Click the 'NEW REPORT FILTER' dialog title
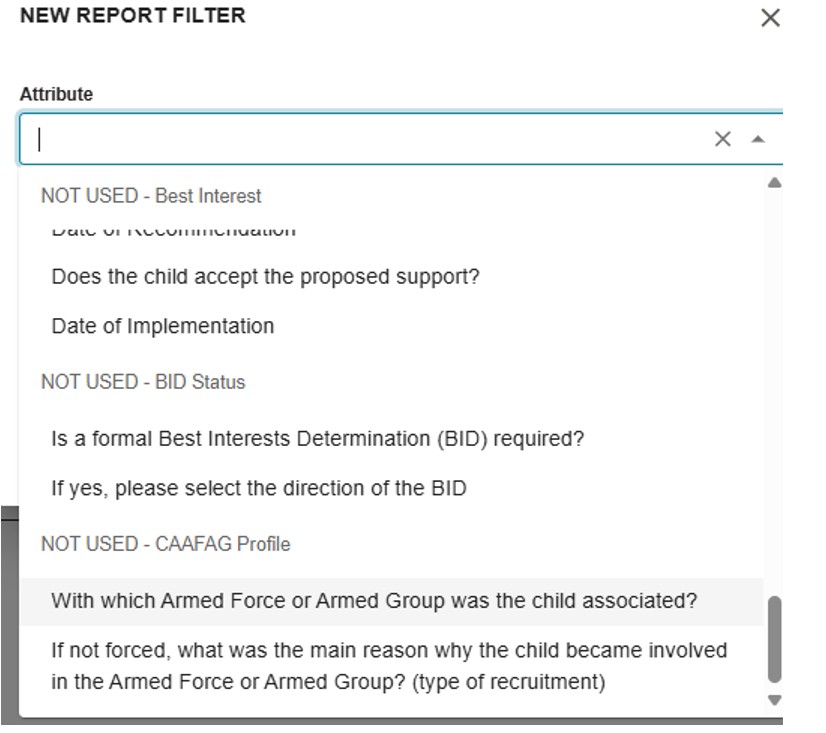This screenshot has width=826, height=733. [x=132, y=16]
